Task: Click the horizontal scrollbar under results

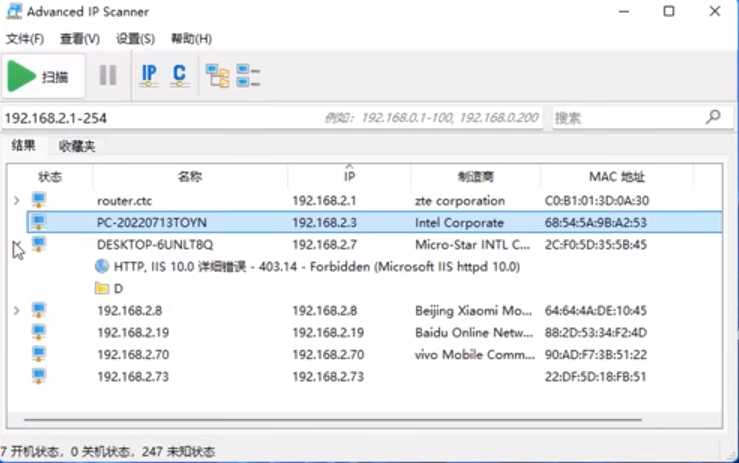Action: coord(333,419)
